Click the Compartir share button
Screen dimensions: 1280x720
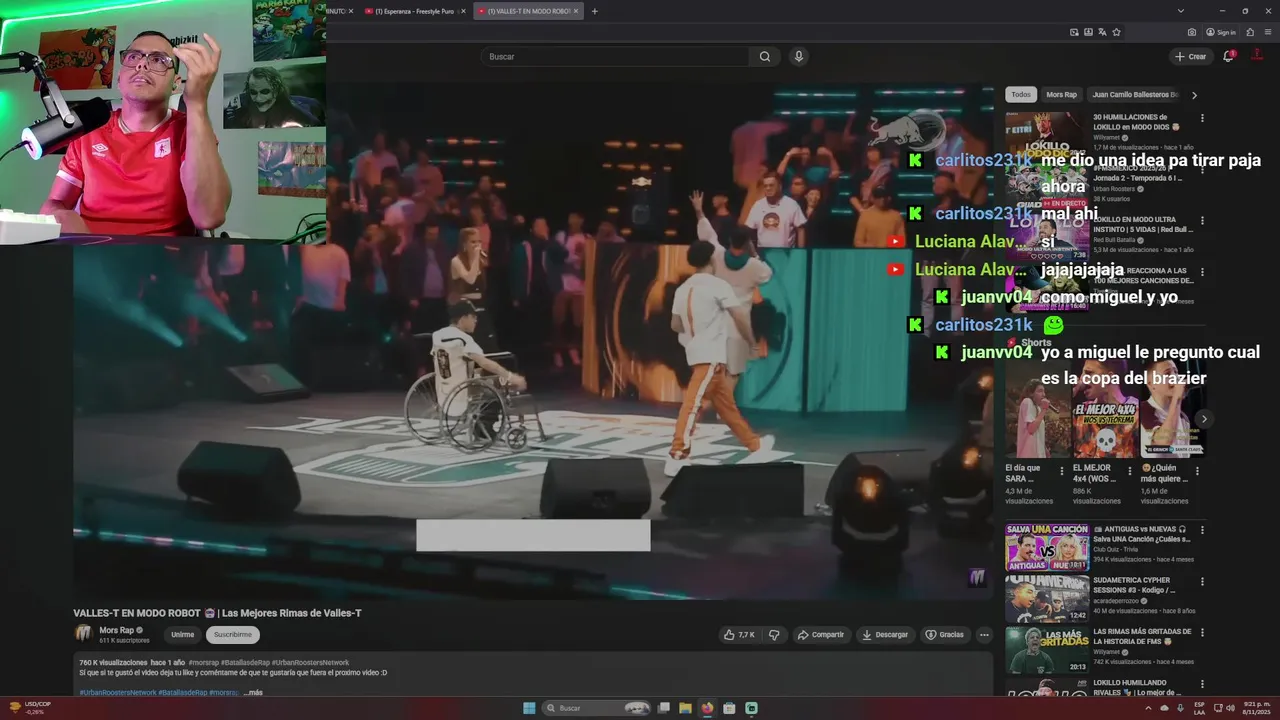(x=821, y=635)
